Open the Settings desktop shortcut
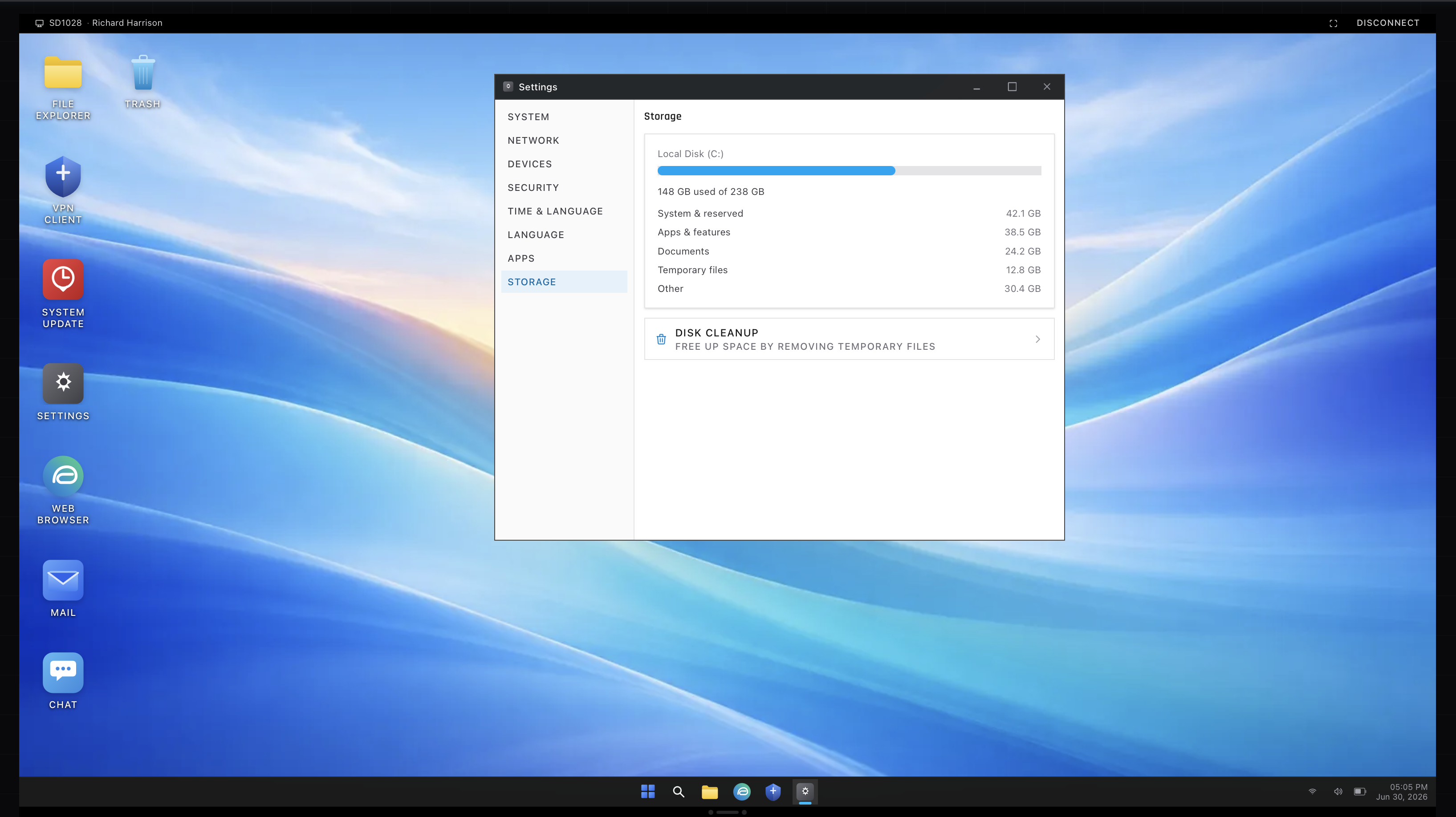1456x817 pixels. pyautogui.click(x=63, y=392)
